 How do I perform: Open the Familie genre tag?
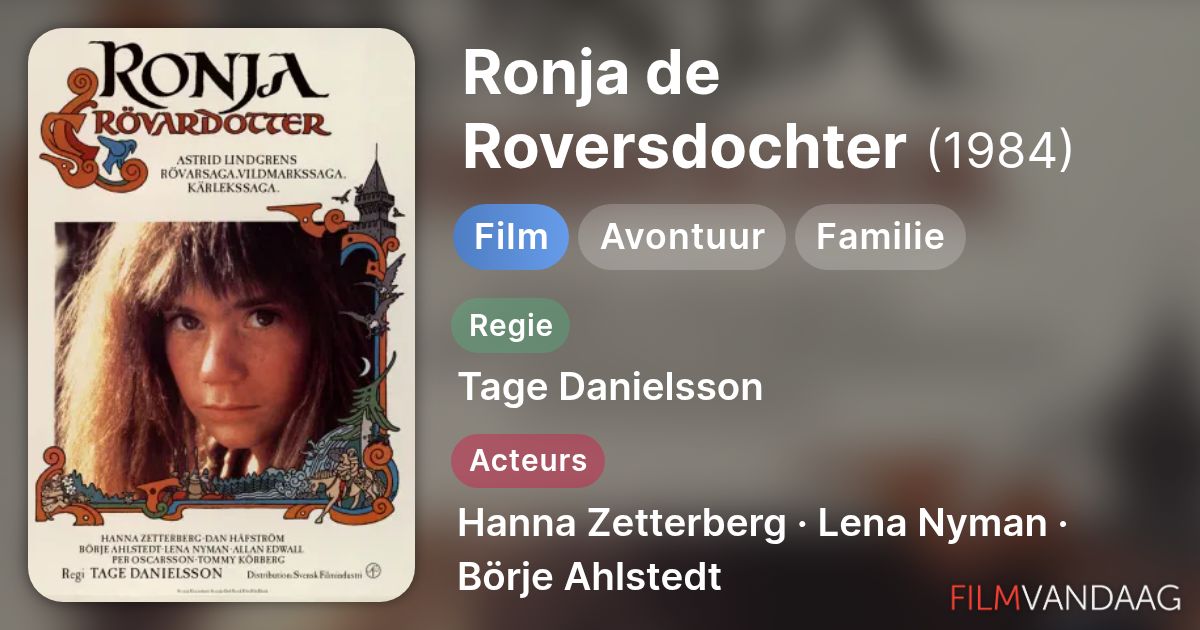click(880, 237)
